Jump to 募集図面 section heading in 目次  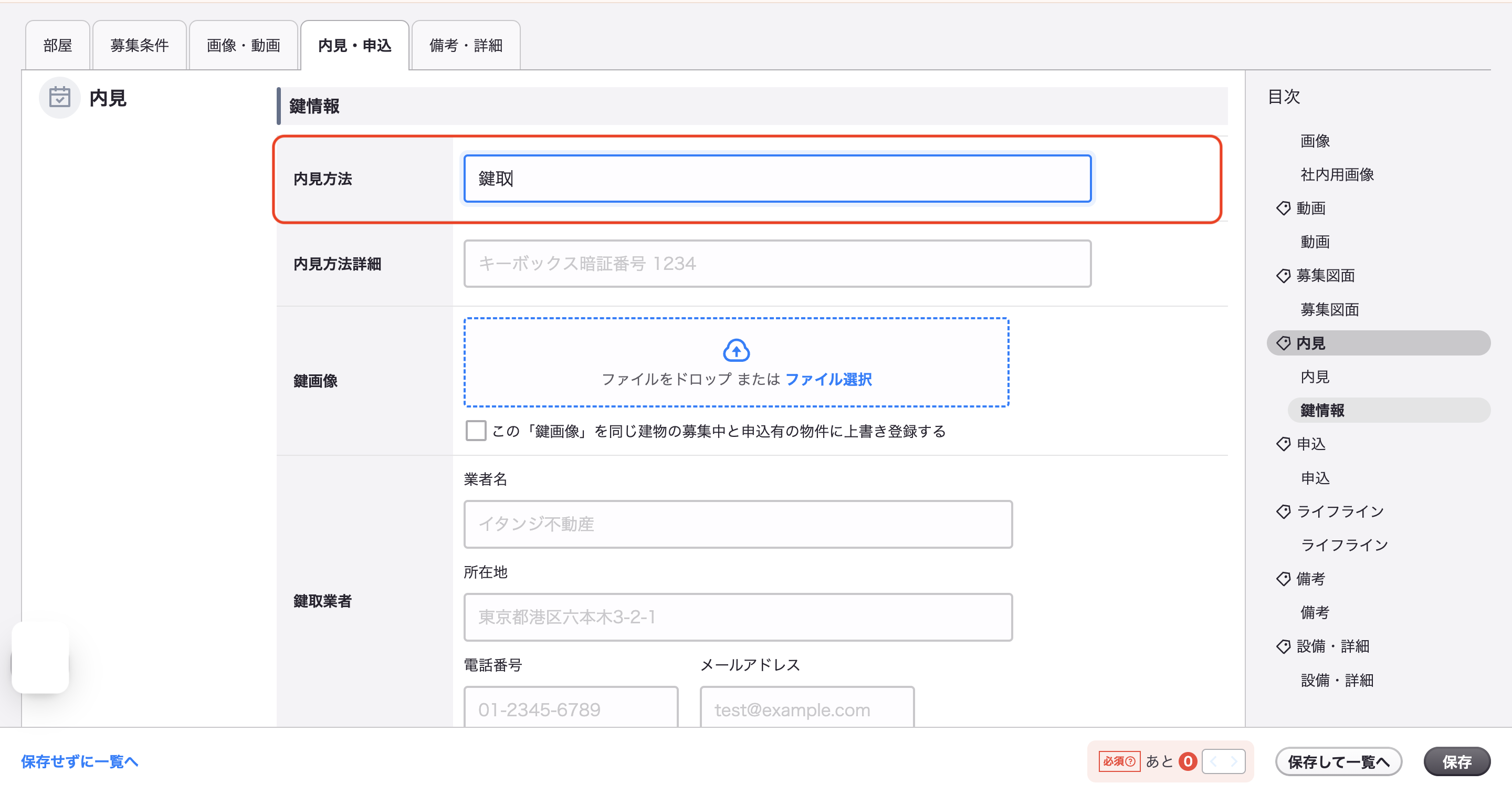tap(1325, 276)
